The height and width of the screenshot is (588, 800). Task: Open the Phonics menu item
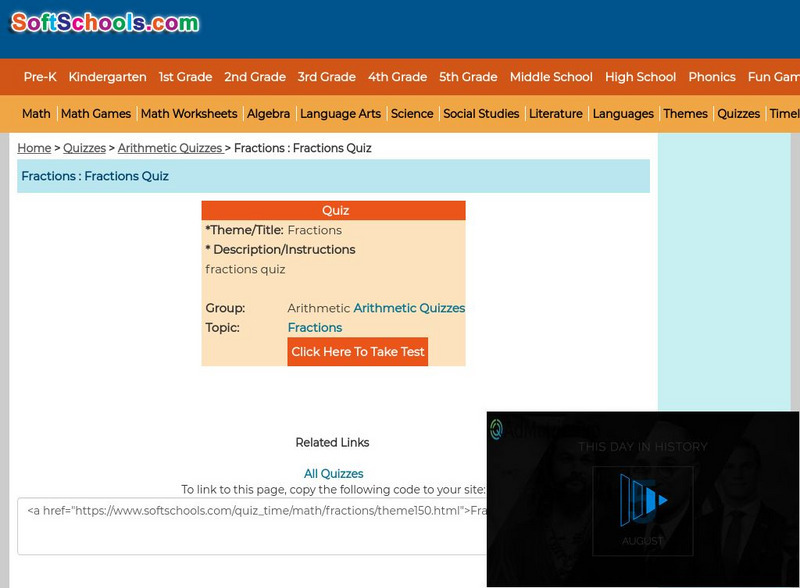tap(711, 77)
